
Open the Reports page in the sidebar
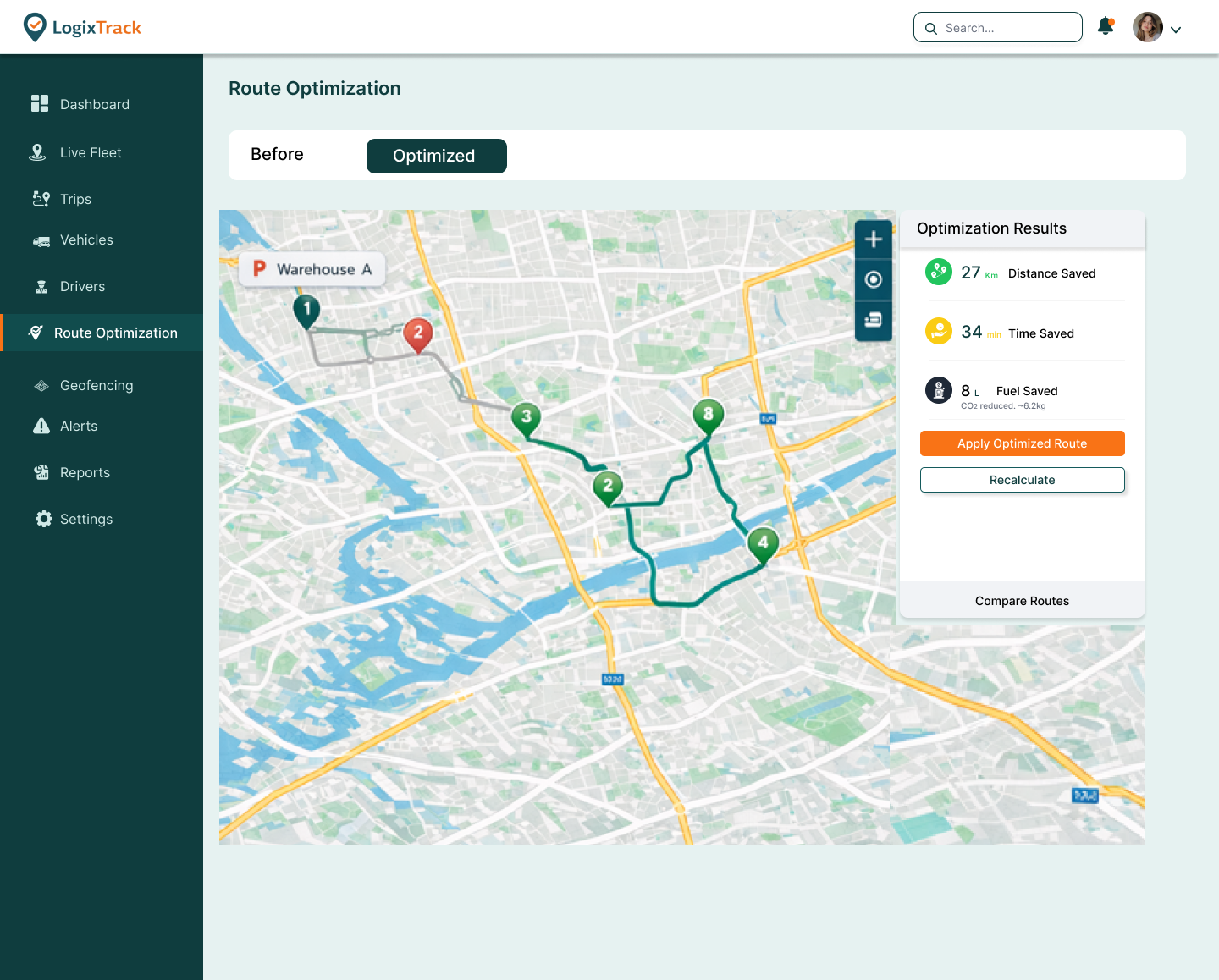[85, 472]
